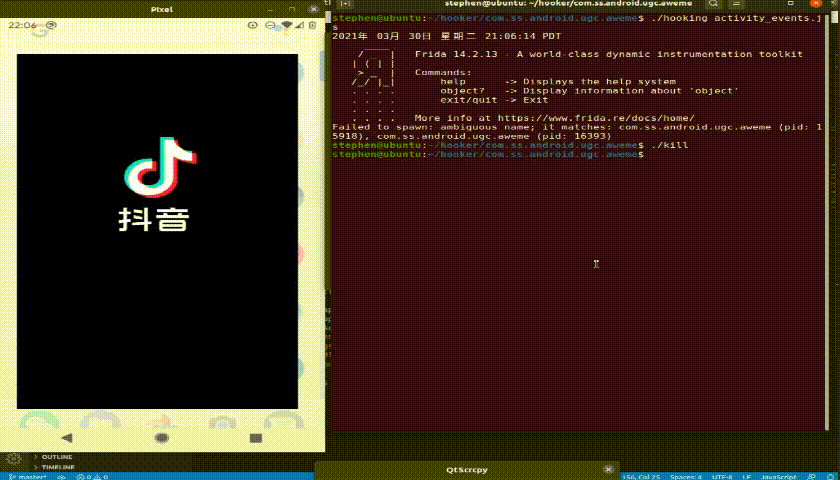Click the 'Frida 14.2.13' version text
The image size is (840, 480).
[456, 54]
